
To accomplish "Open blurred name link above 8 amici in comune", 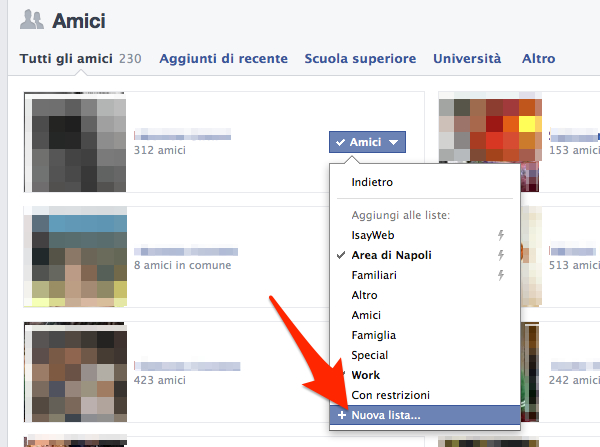I will click(x=186, y=251).
